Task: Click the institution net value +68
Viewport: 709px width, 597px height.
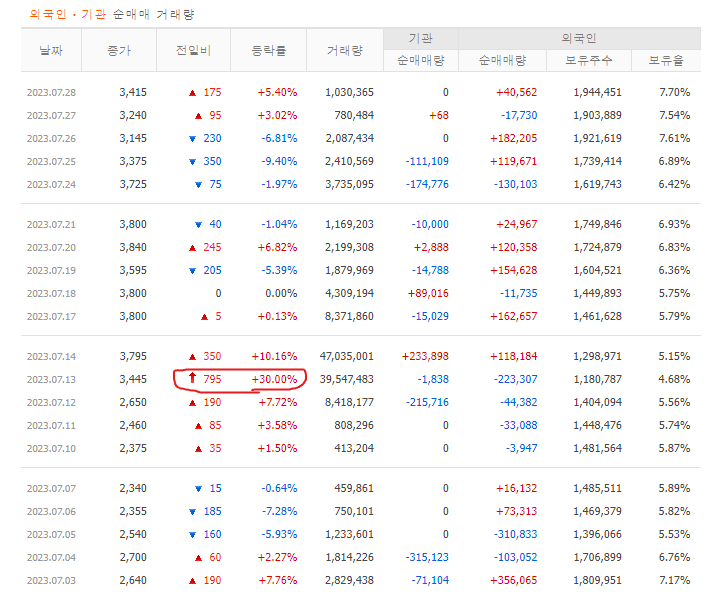Action: (x=439, y=115)
